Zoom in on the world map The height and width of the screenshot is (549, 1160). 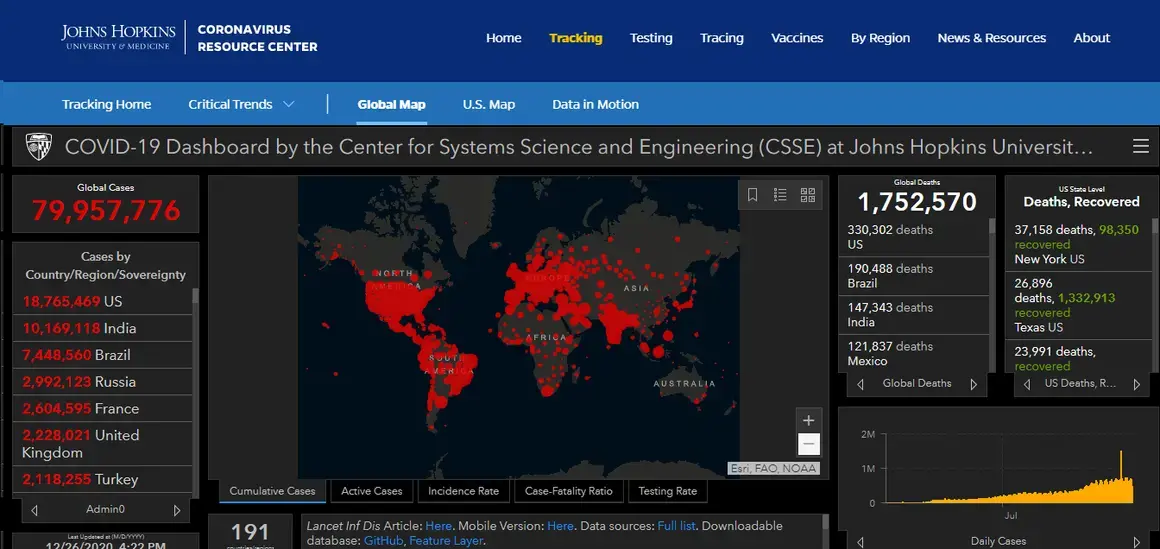[809, 420]
